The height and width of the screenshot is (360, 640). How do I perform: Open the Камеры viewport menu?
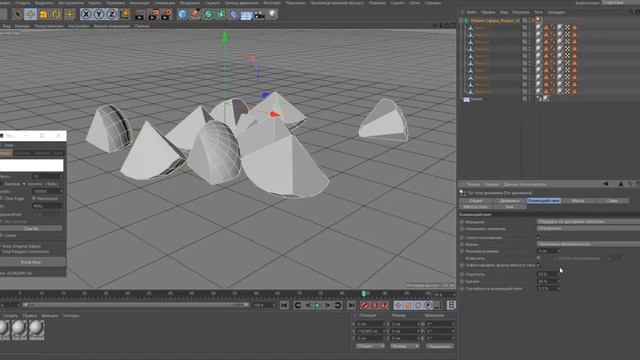[x=22, y=26]
